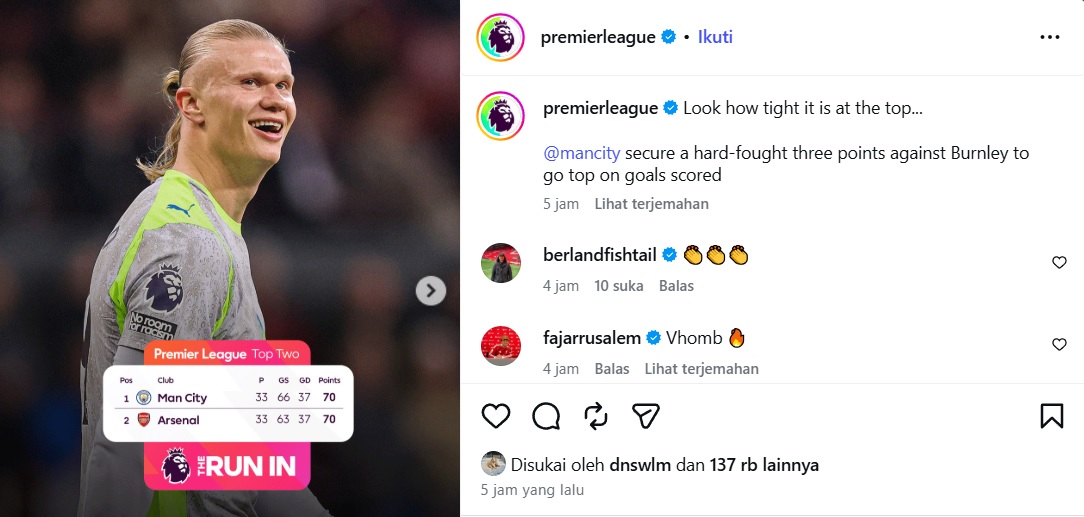Screen dimensions: 1084x517
Task: Click Lihat terjemahan under the caption
Action: coord(651,204)
